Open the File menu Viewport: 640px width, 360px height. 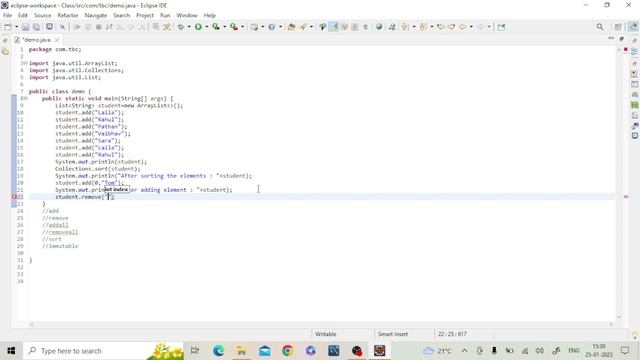pyautogui.click(x=7, y=15)
